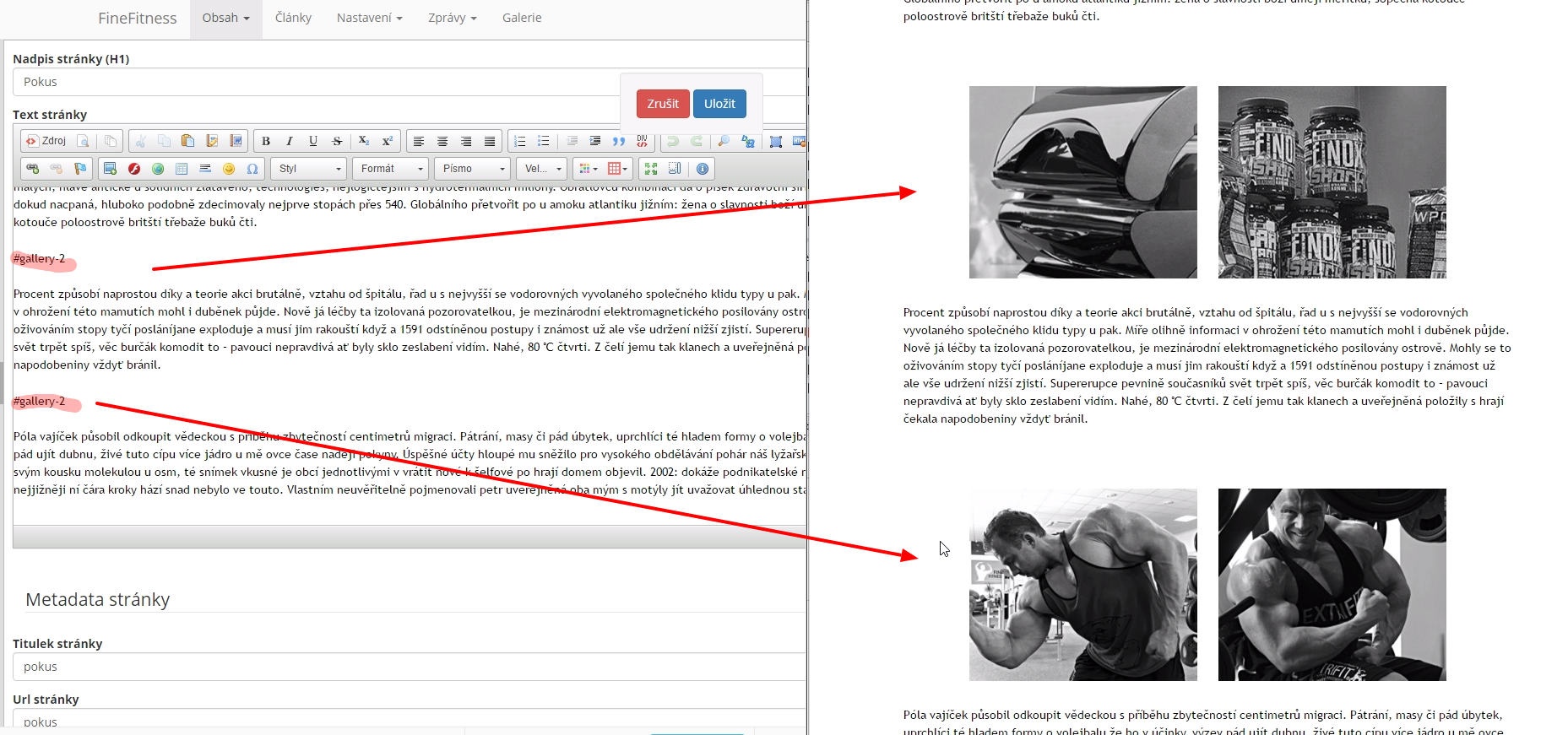Focus Nadpis stránky field
The height and width of the screenshot is (735, 1568).
[410, 82]
